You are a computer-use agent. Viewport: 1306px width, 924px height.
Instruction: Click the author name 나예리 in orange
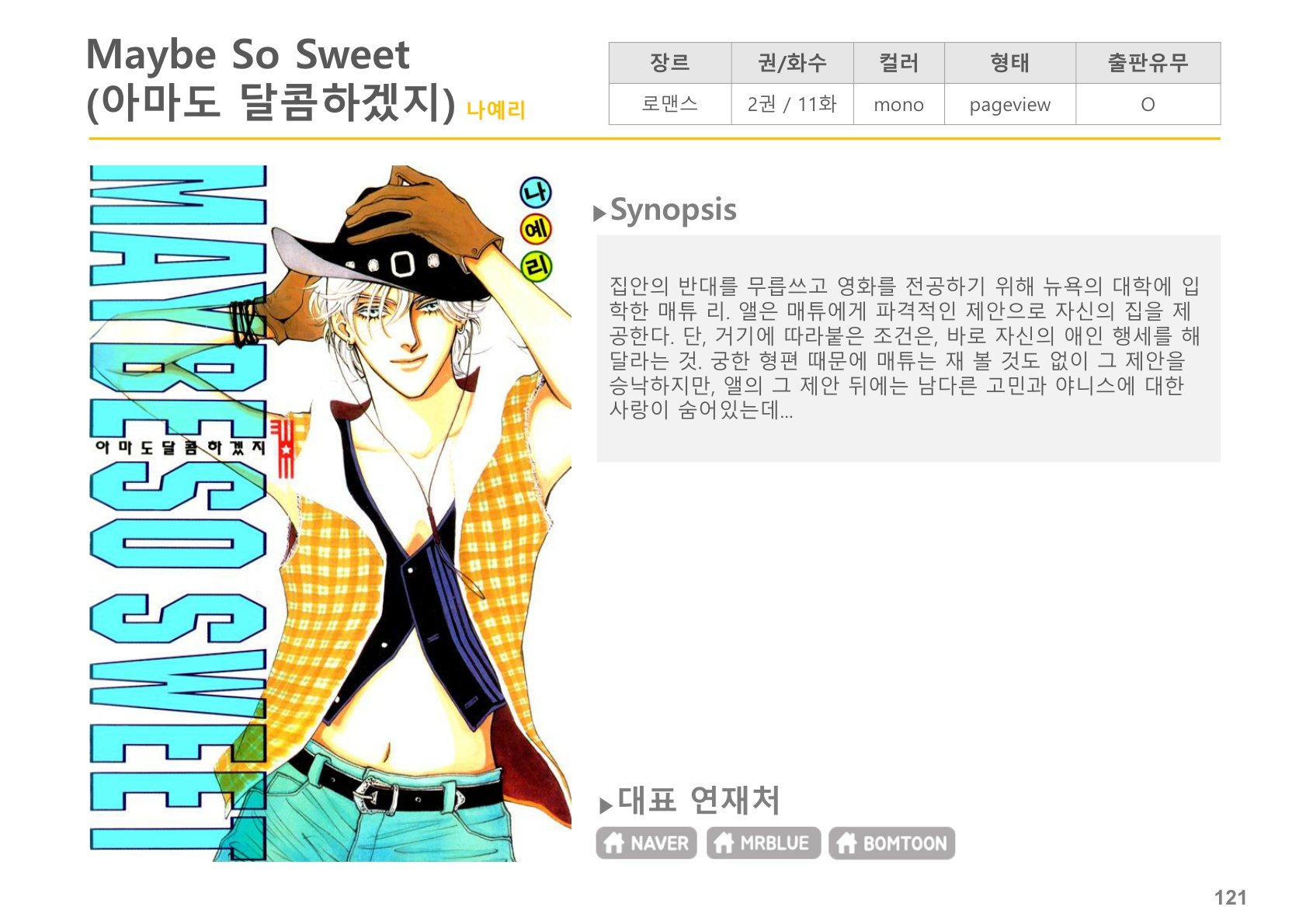pyautogui.click(x=496, y=110)
